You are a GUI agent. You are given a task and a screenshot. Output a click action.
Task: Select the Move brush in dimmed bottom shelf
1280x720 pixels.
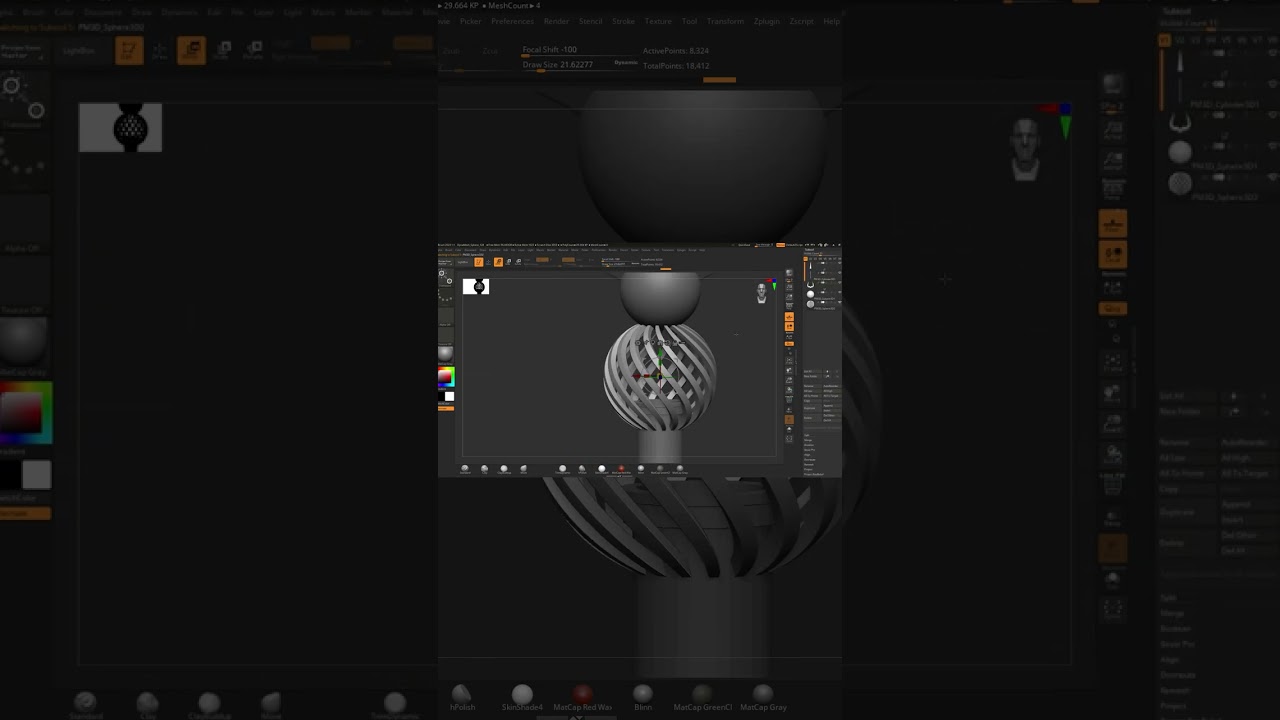271,706
